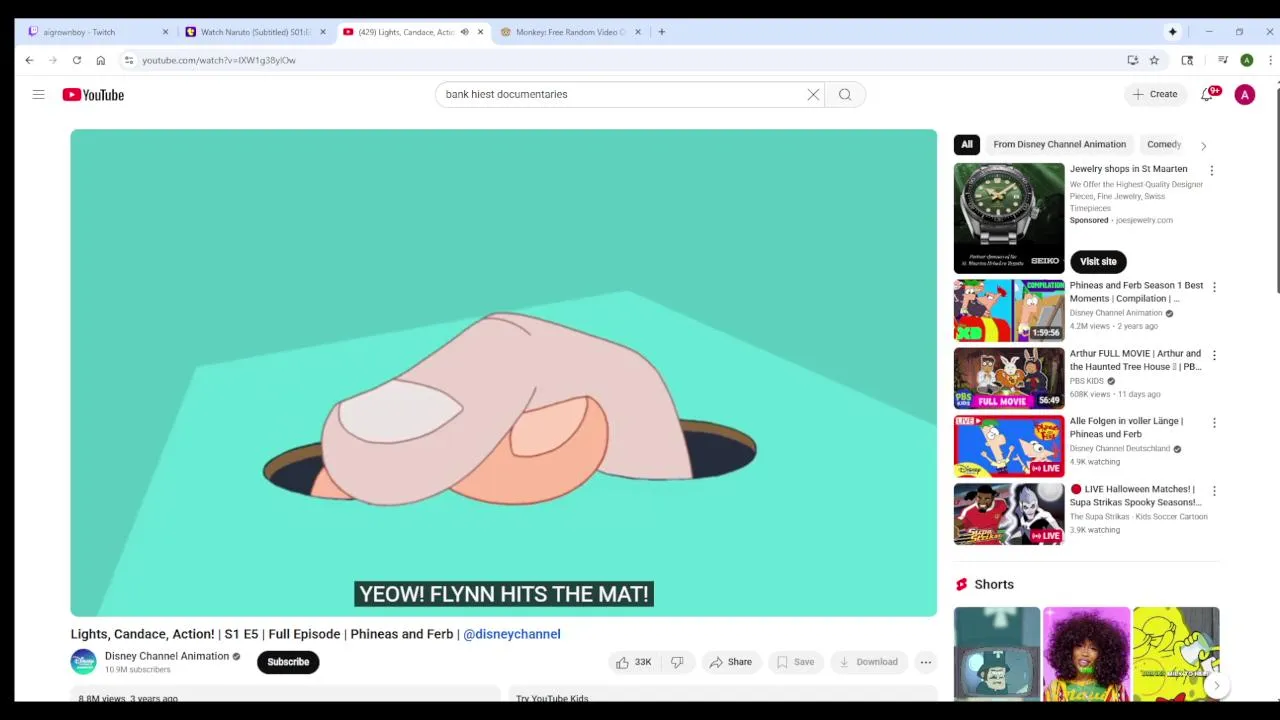Image resolution: width=1280 pixels, height=720 pixels.
Task: Mute the YouTube tab audio icon
Action: pyautogui.click(x=464, y=32)
